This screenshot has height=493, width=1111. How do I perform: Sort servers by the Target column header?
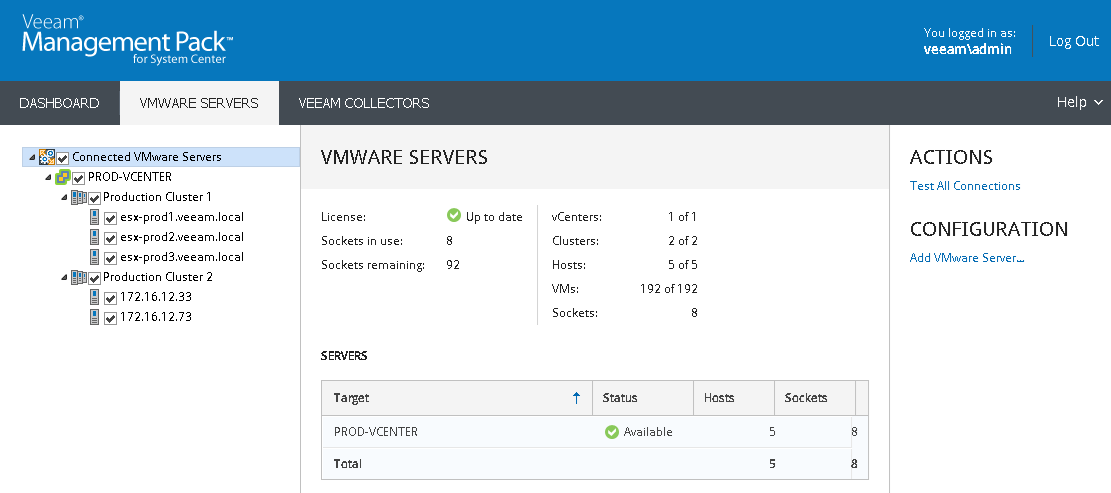tap(352, 398)
